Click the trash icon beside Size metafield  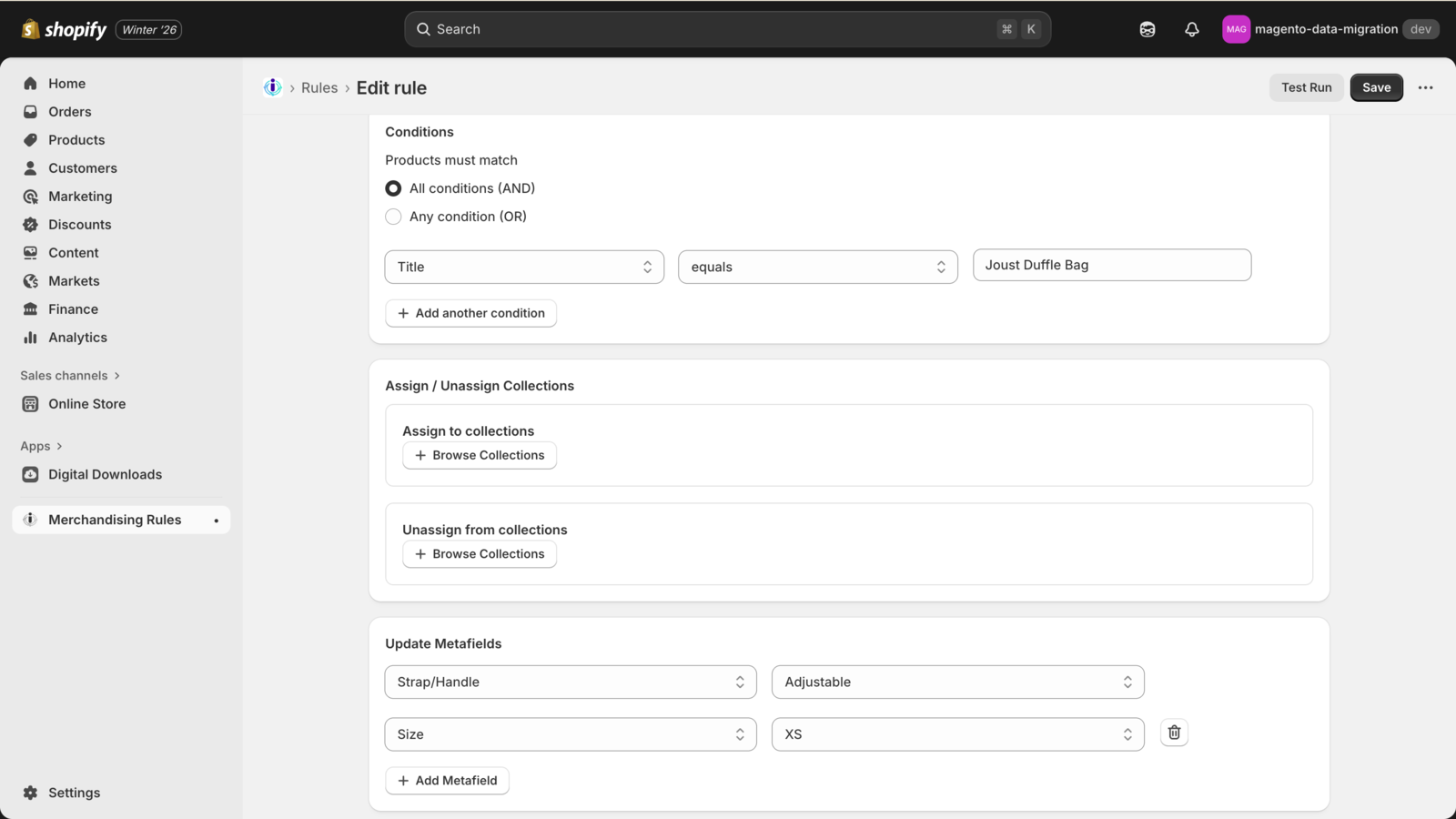[1174, 733]
